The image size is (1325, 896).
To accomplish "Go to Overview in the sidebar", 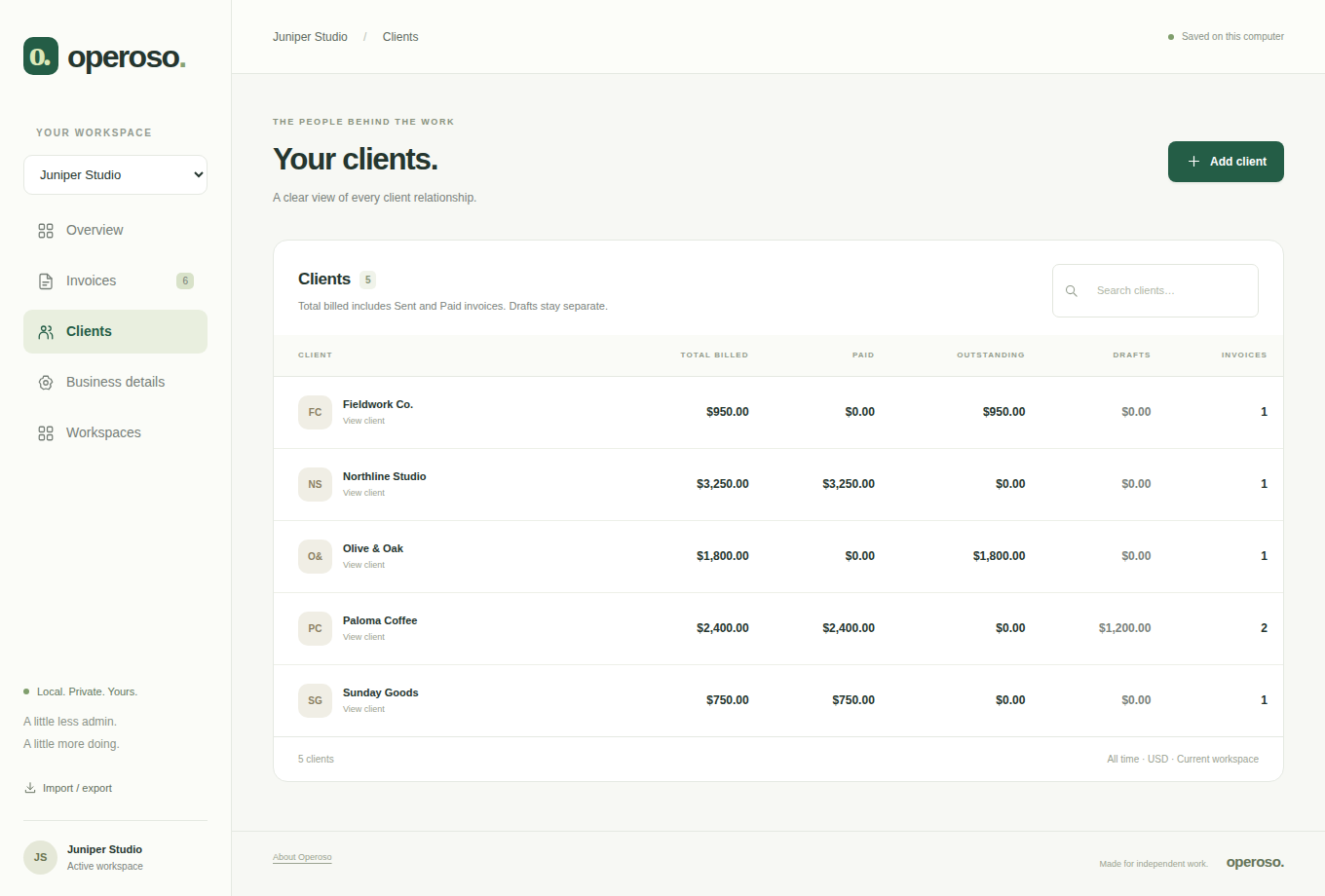I will coord(115,231).
